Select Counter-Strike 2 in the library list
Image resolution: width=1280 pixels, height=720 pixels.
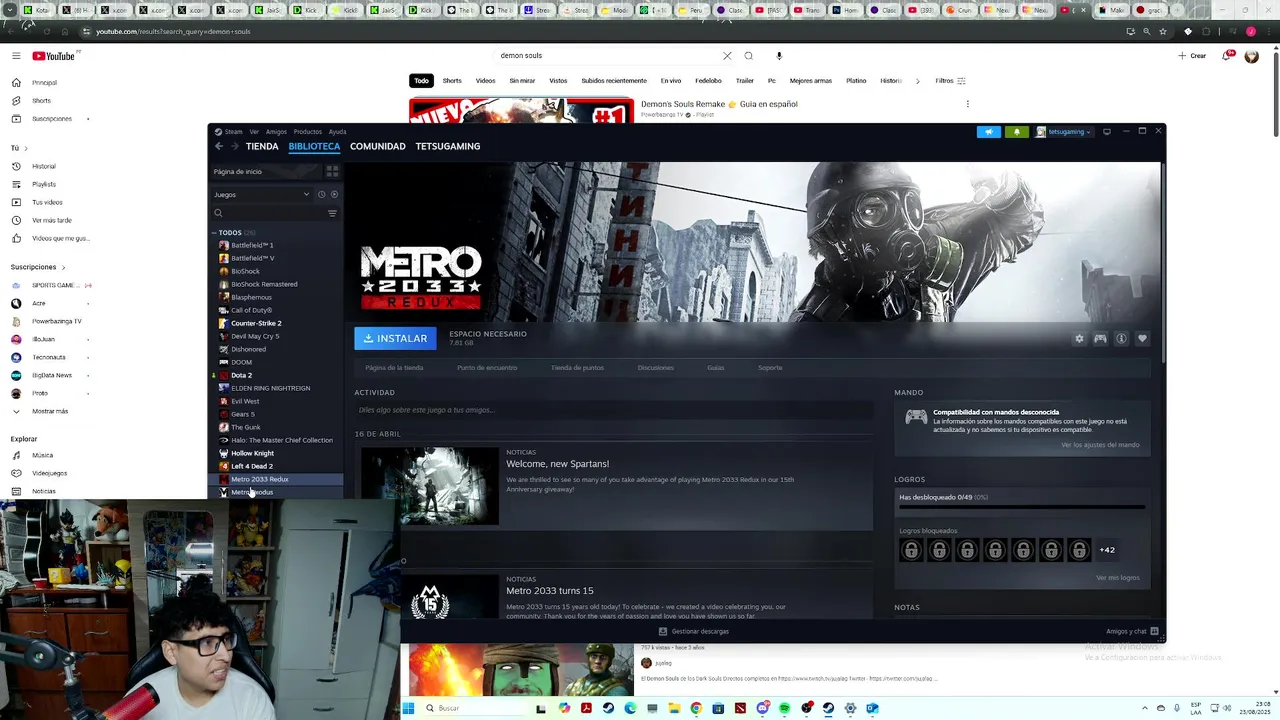coord(256,323)
